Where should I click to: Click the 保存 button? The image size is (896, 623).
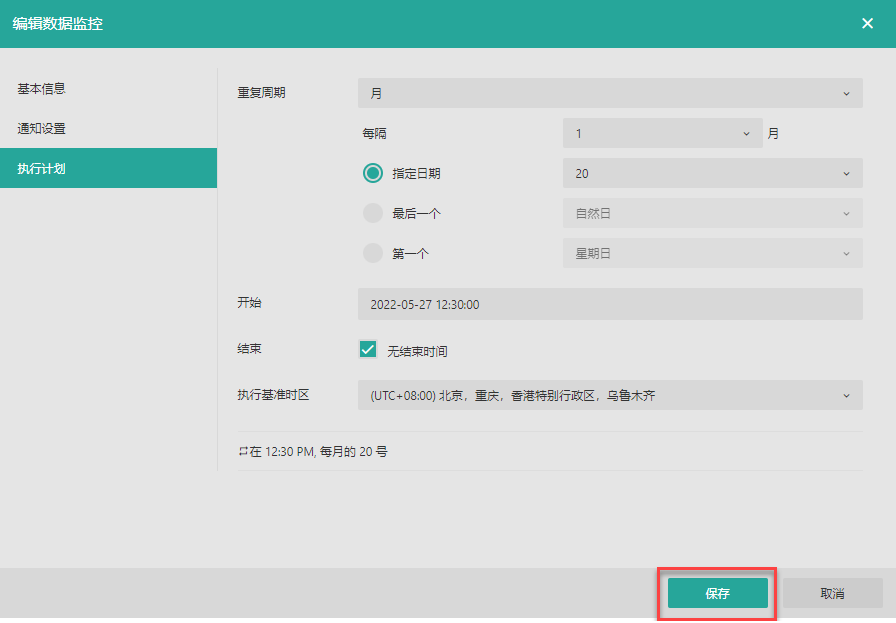[x=717, y=593]
